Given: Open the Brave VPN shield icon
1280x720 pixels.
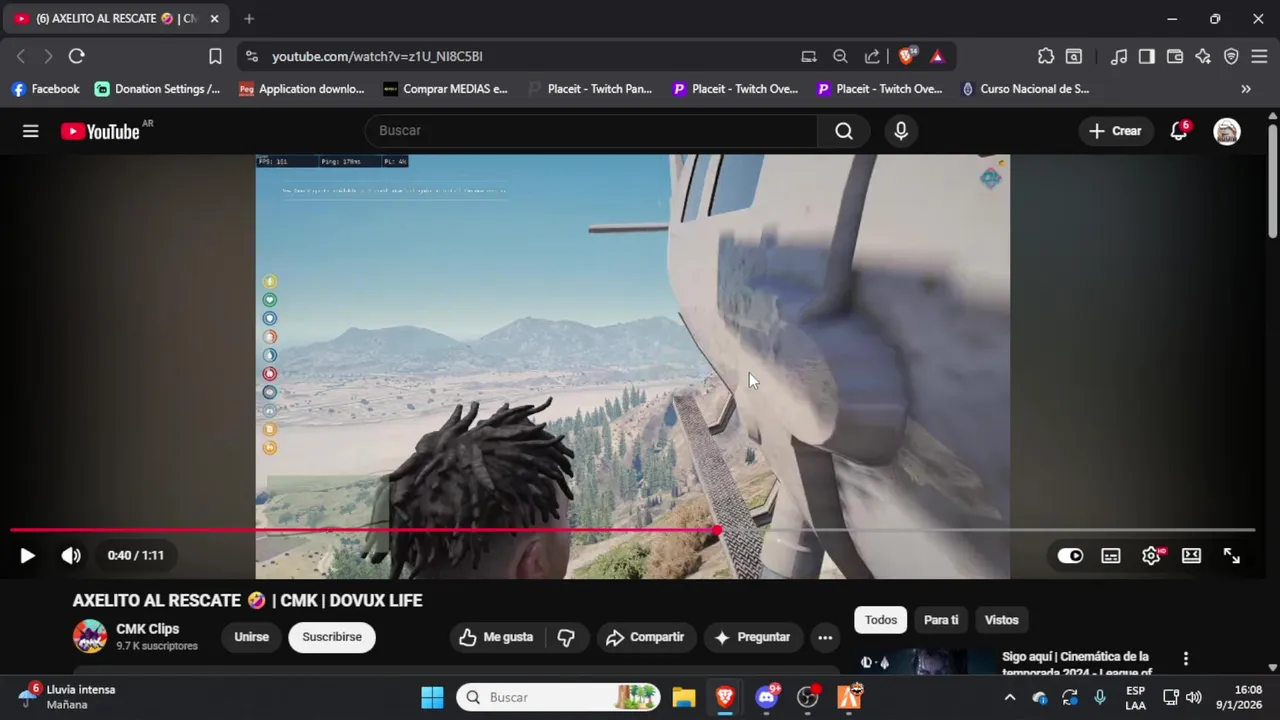Looking at the screenshot, I should (1231, 57).
